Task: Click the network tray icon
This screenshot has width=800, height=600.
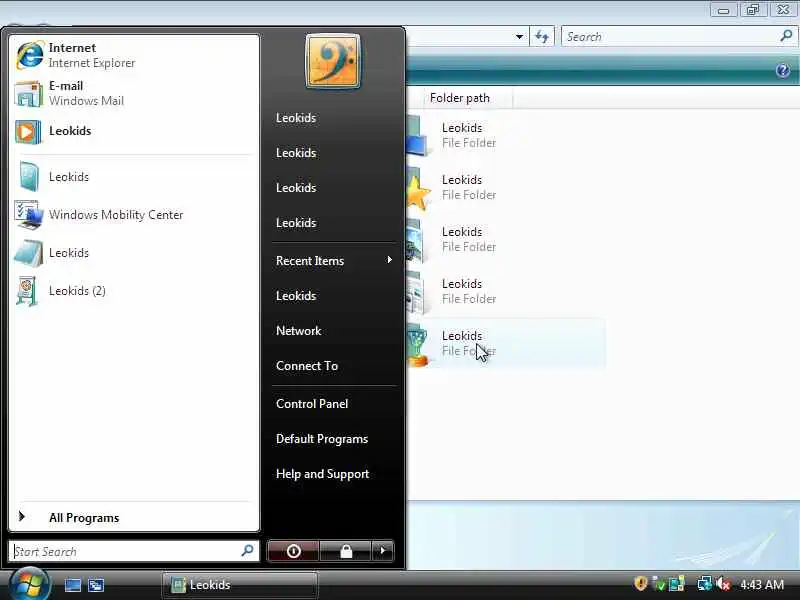Action: tap(705, 584)
